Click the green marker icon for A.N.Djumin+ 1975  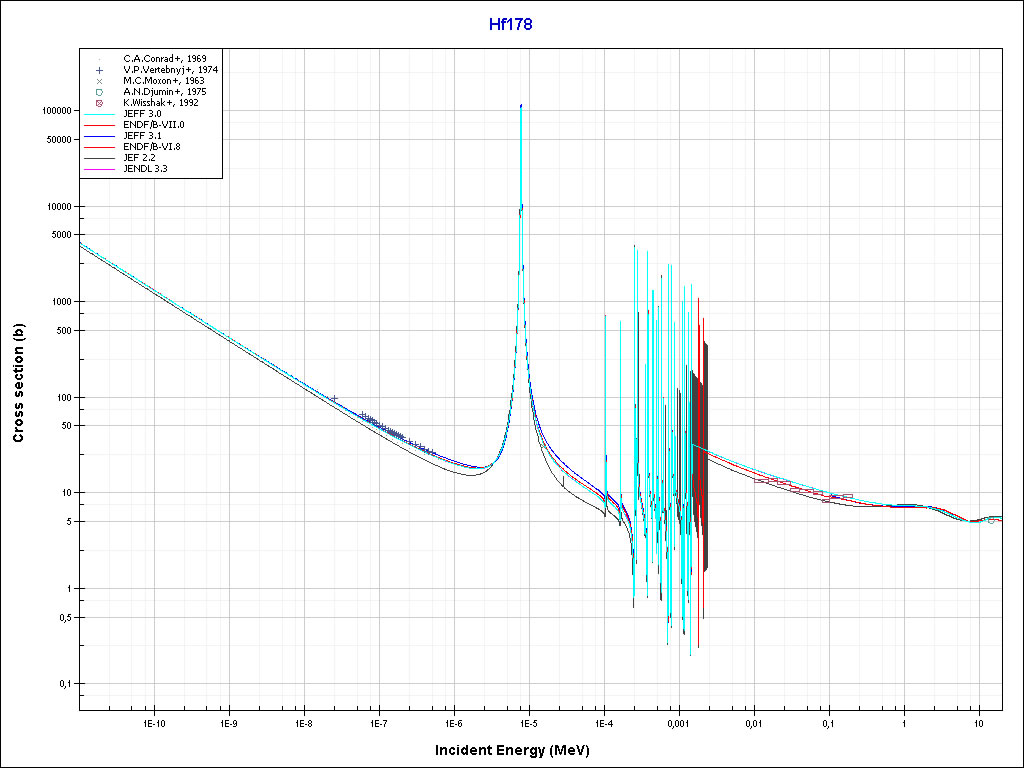coord(100,92)
